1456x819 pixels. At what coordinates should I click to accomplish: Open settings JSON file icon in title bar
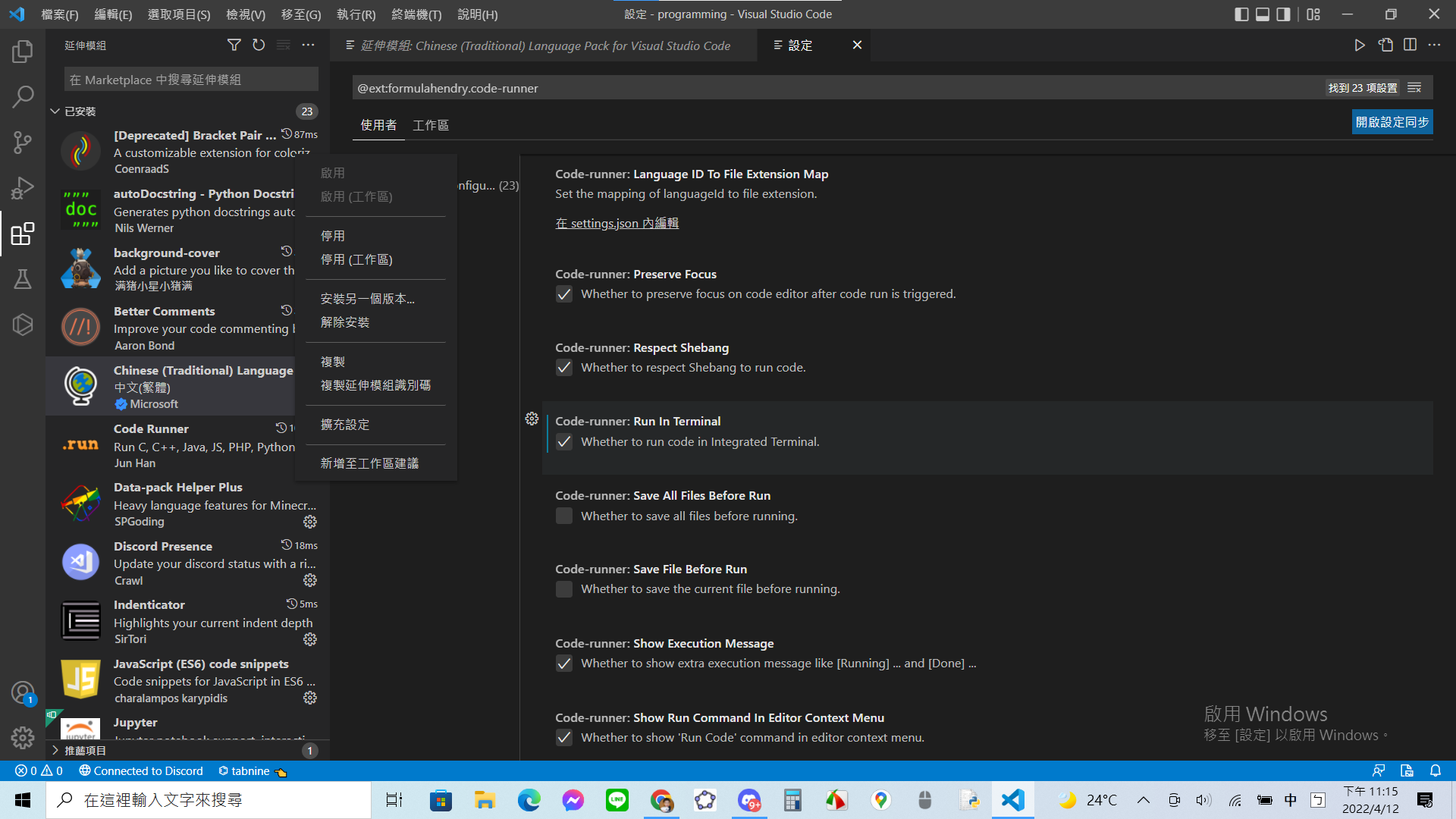1385,45
